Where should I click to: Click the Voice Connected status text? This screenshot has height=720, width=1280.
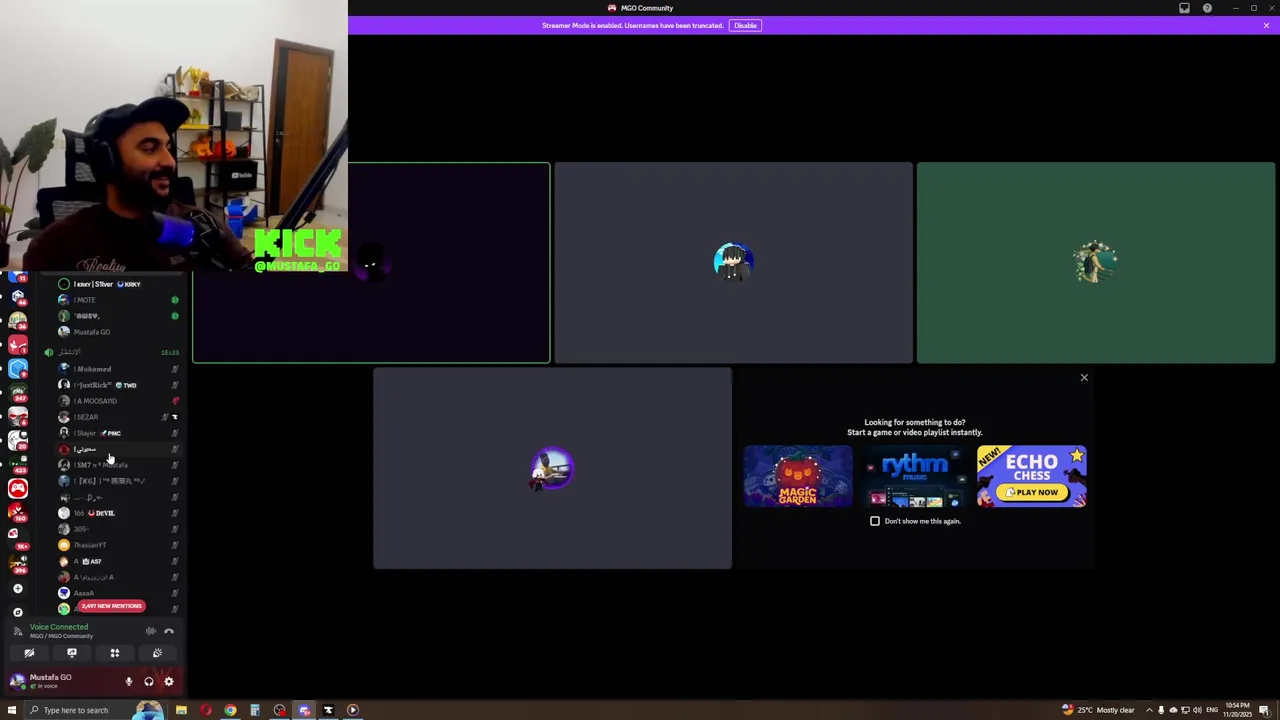[59, 627]
